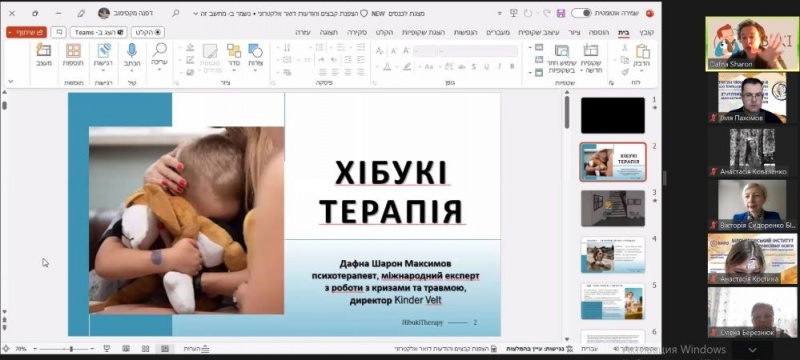
Task: Open the Insert (הוספה) tab
Action: [x=599, y=32]
